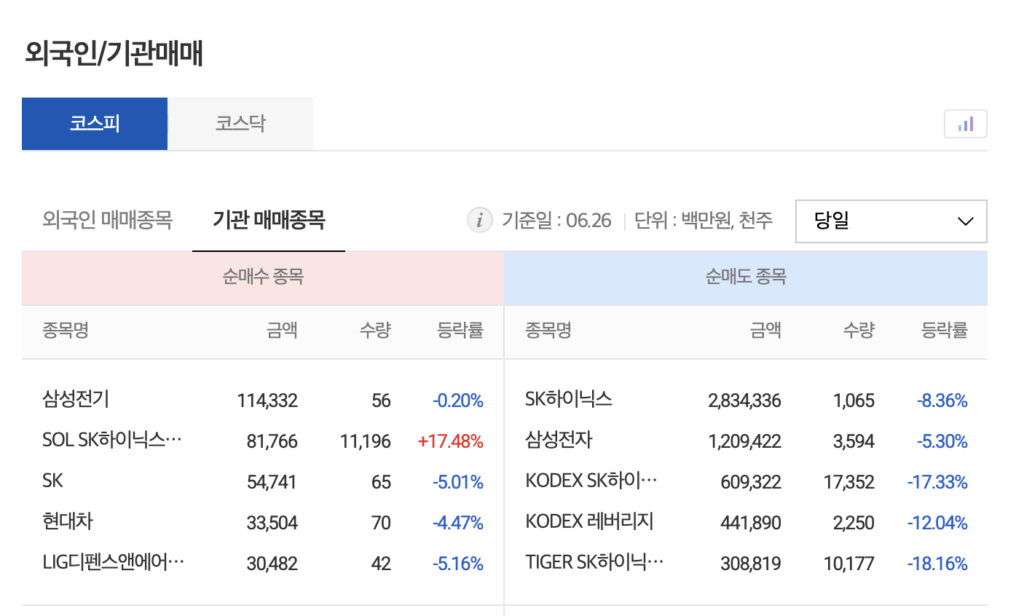1024x616 pixels.
Task: Click the 609,322 amount value
Action: [750, 482]
